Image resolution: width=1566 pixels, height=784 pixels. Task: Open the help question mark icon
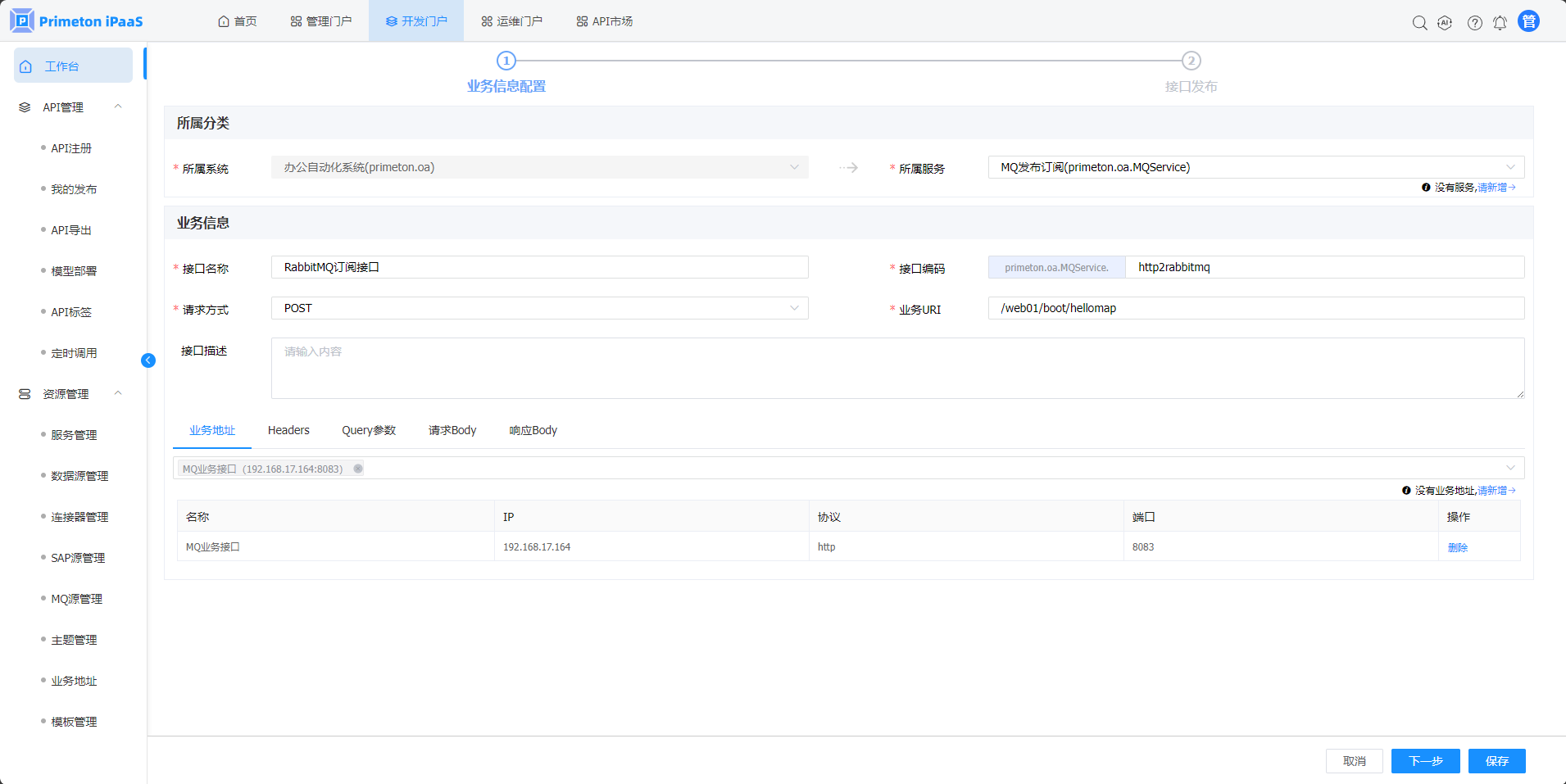click(x=1474, y=23)
